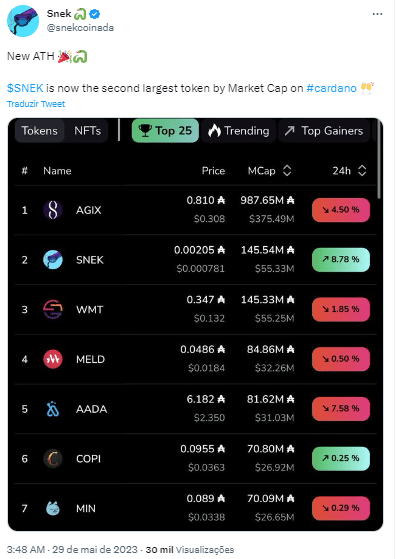
Task: Click the AADA token logo
Action: [x=53, y=409]
